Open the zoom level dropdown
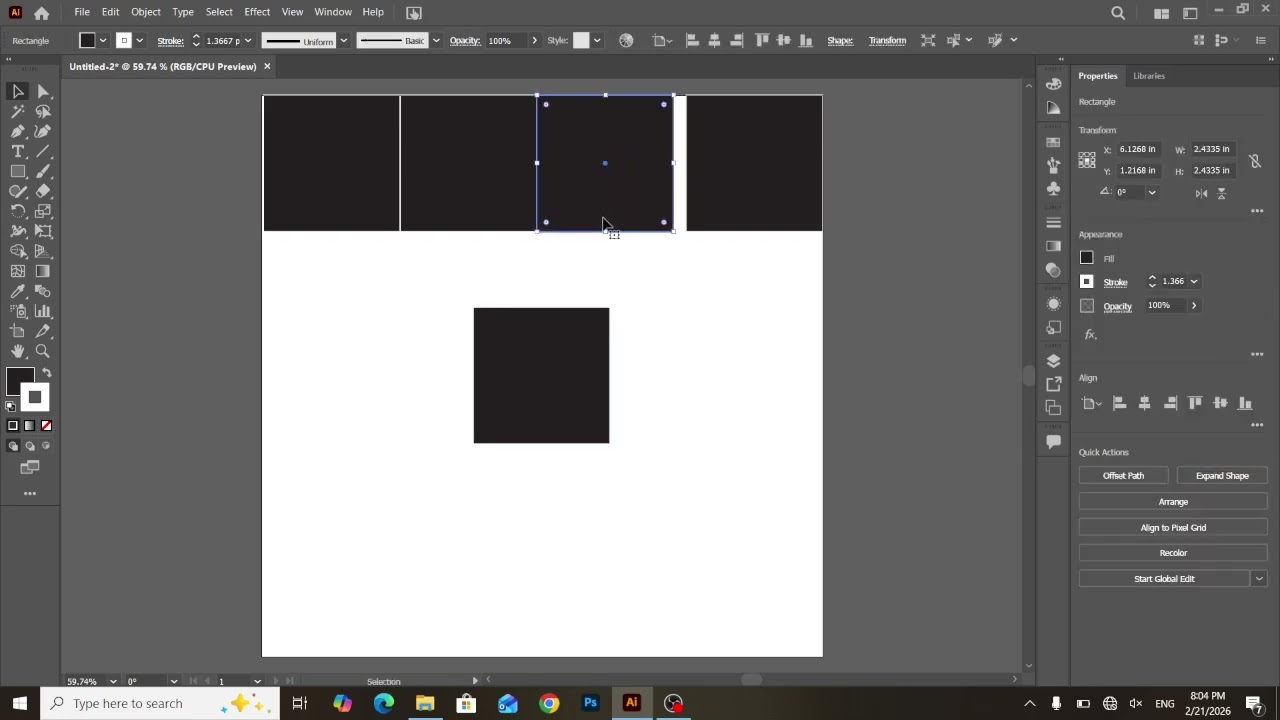The width and height of the screenshot is (1280, 720). point(113,682)
